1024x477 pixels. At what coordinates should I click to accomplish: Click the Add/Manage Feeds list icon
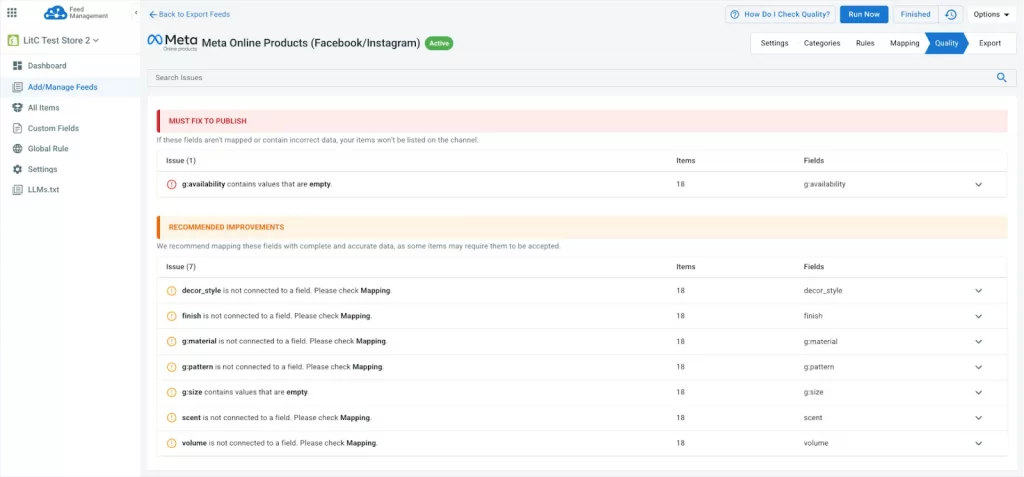coord(18,87)
